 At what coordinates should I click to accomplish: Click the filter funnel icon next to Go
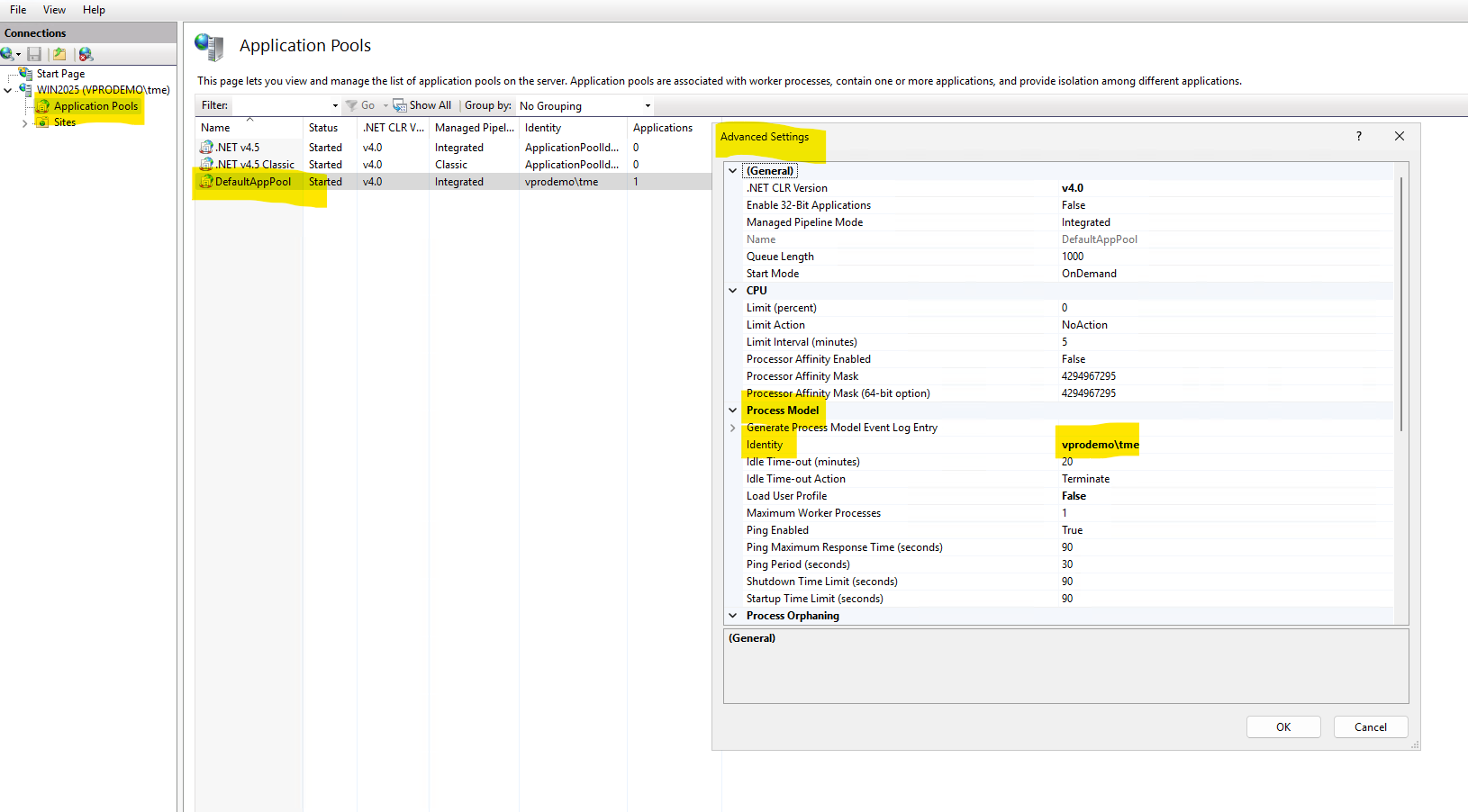pos(353,105)
